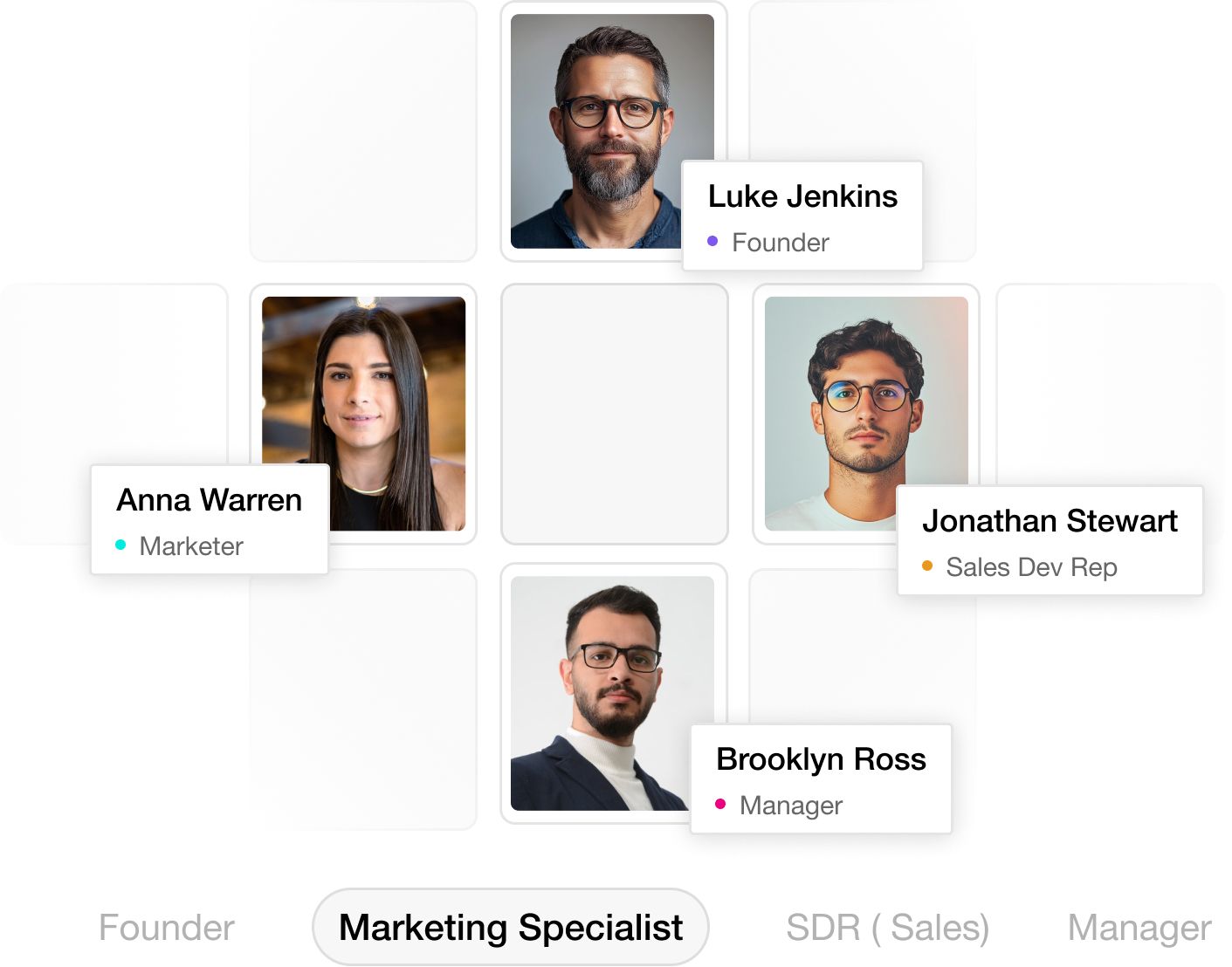Click the Luke Jenkins name label
This screenshot has height=967, width=1232.
click(x=802, y=196)
